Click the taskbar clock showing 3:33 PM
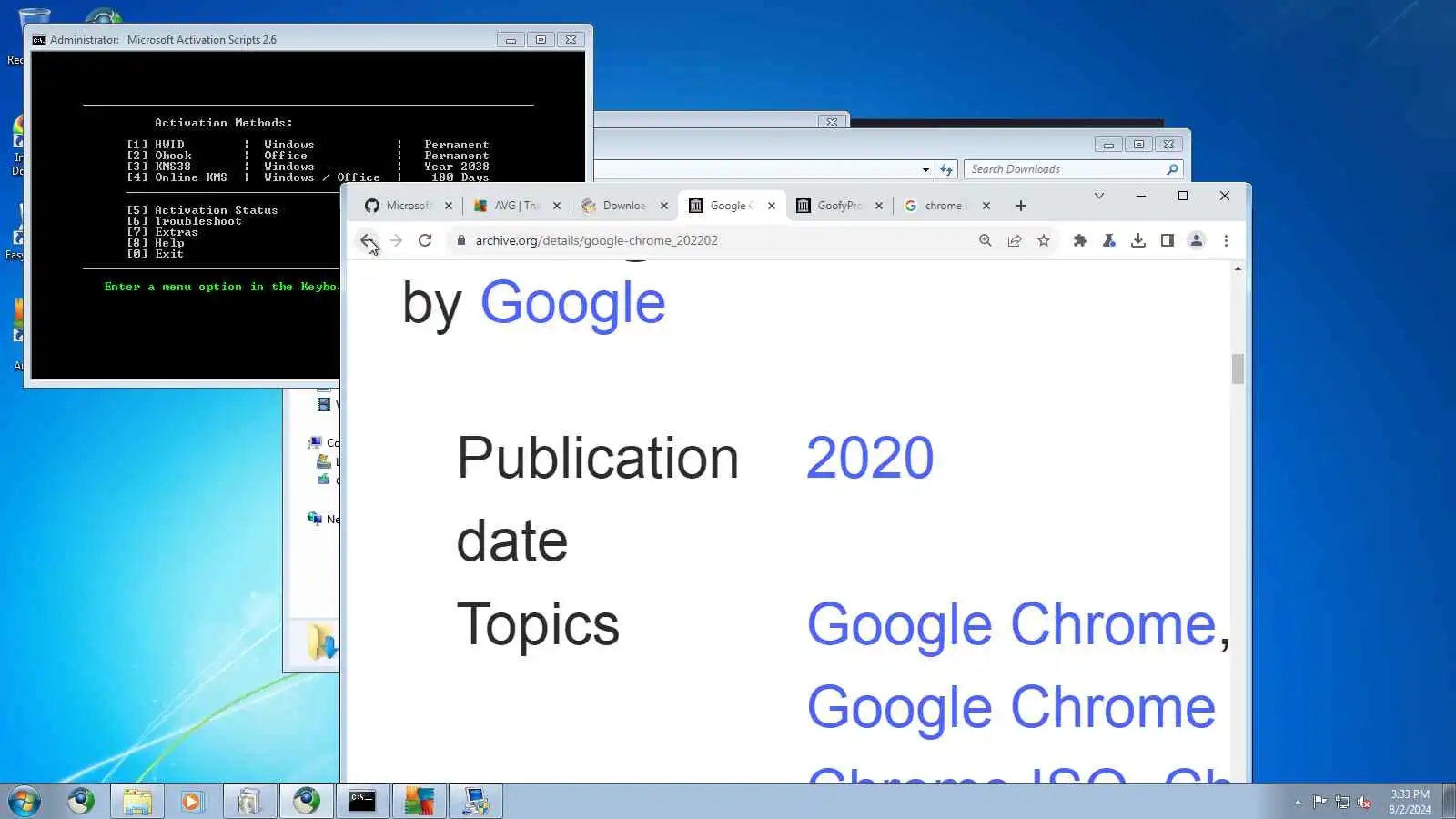This screenshot has height=819, width=1456. pyautogui.click(x=1410, y=802)
